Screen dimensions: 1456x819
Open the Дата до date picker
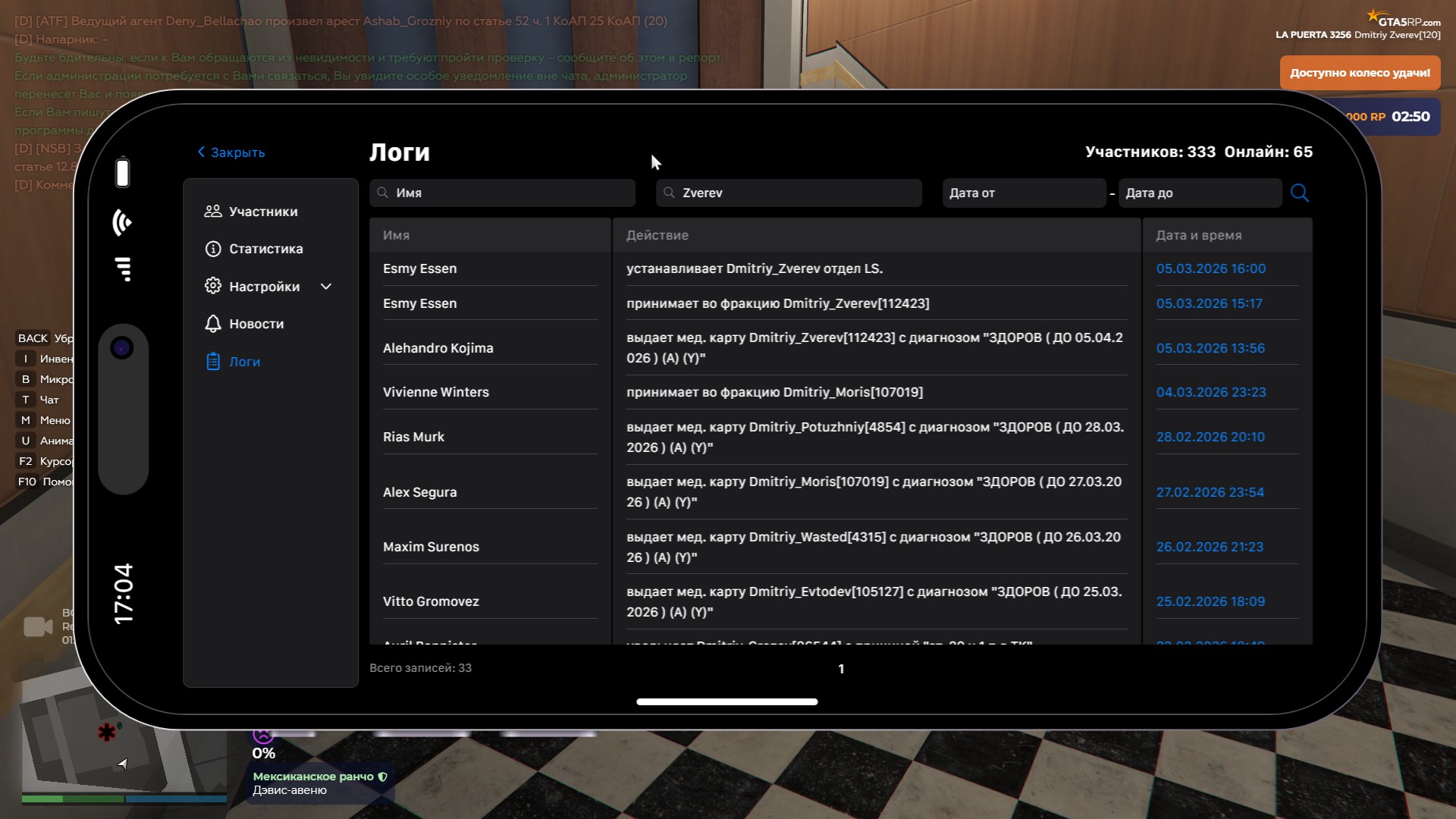(1200, 193)
